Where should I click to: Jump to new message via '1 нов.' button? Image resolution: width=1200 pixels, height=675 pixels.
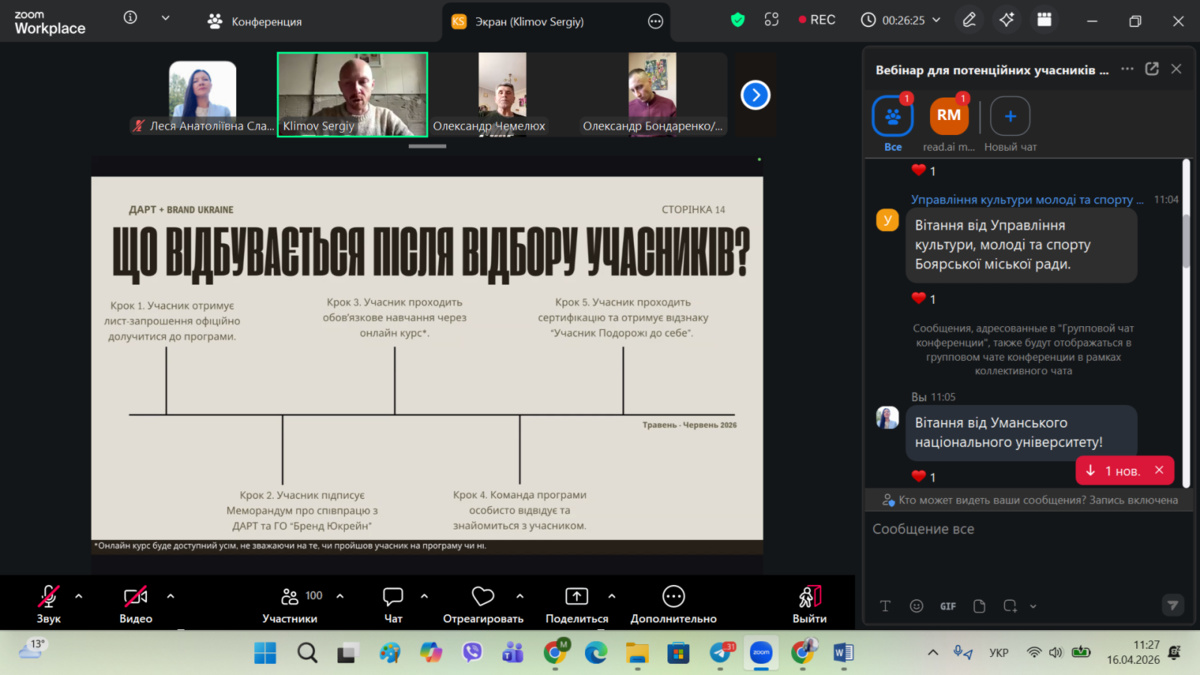click(1112, 470)
